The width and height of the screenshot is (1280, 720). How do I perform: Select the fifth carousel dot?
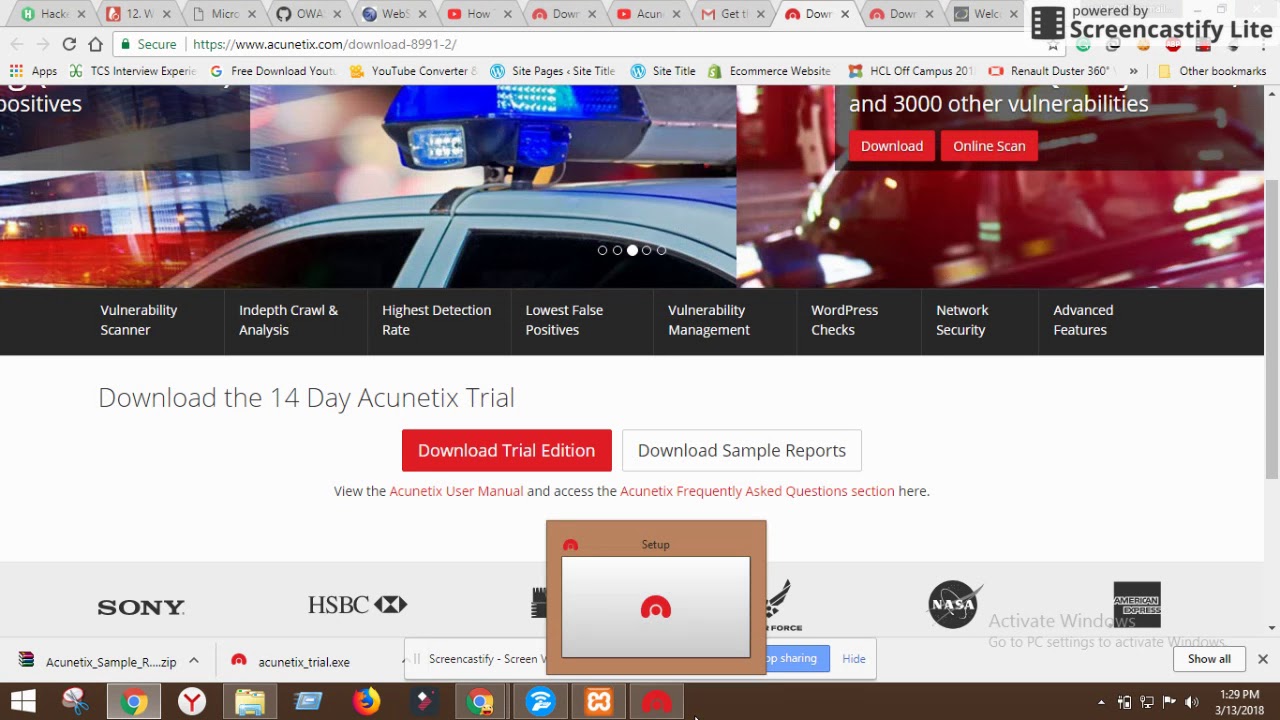pyautogui.click(x=661, y=250)
